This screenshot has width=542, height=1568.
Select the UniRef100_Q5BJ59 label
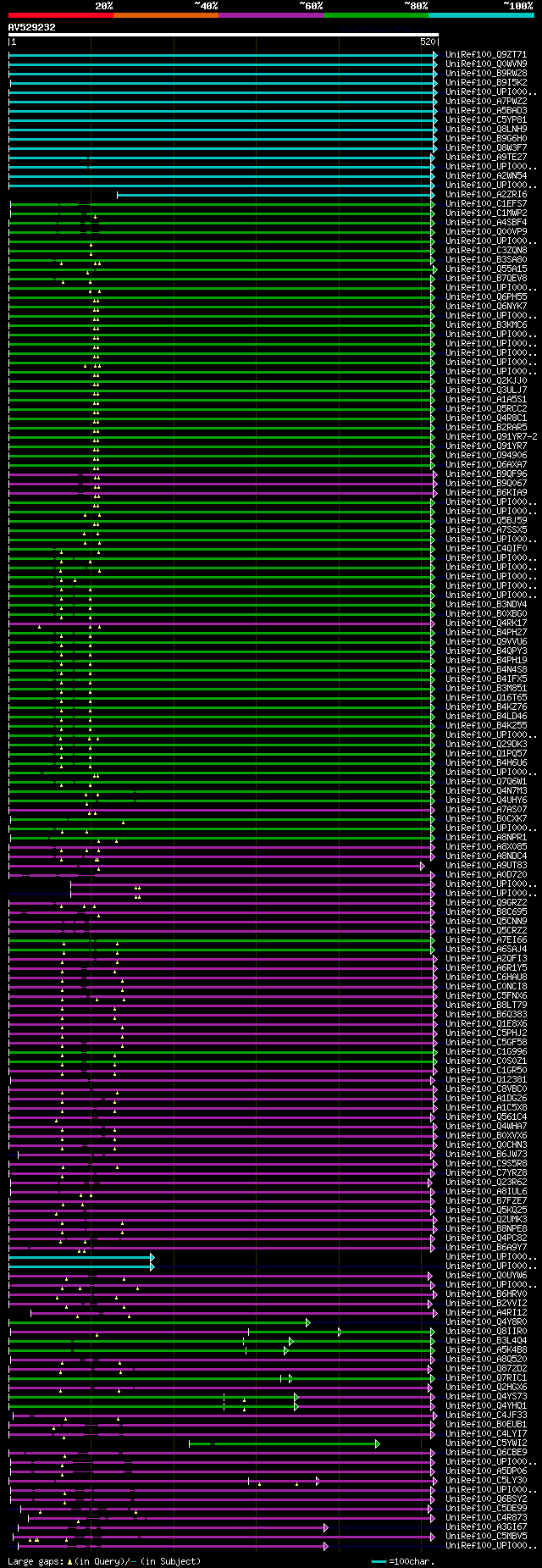point(486,520)
